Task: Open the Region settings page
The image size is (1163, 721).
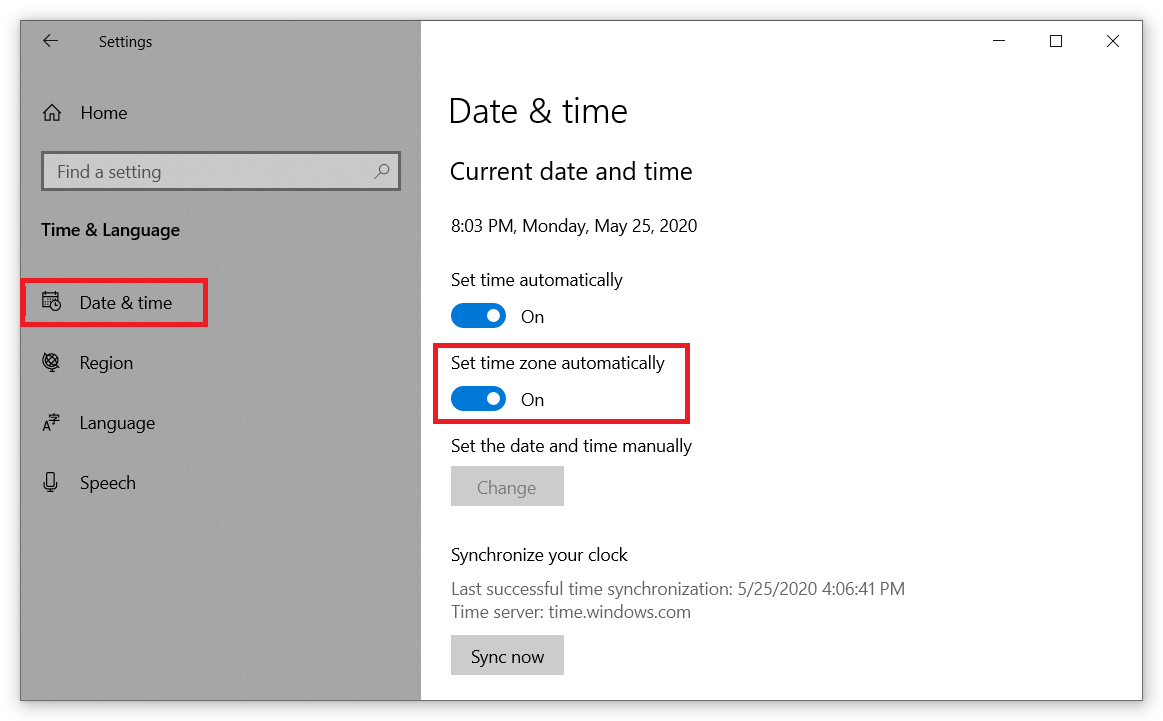Action: [106, 363]
